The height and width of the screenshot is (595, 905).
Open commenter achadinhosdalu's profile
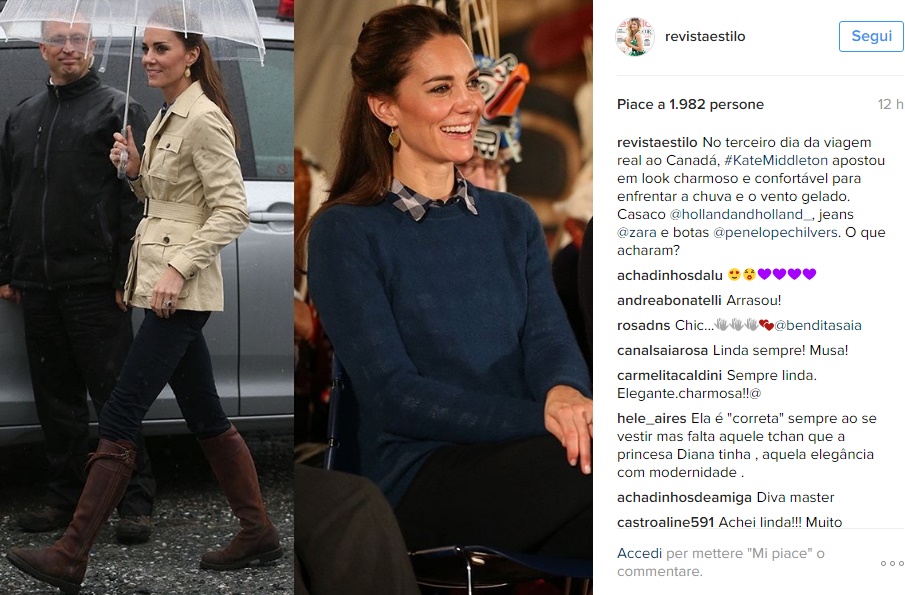pos(670,275)
